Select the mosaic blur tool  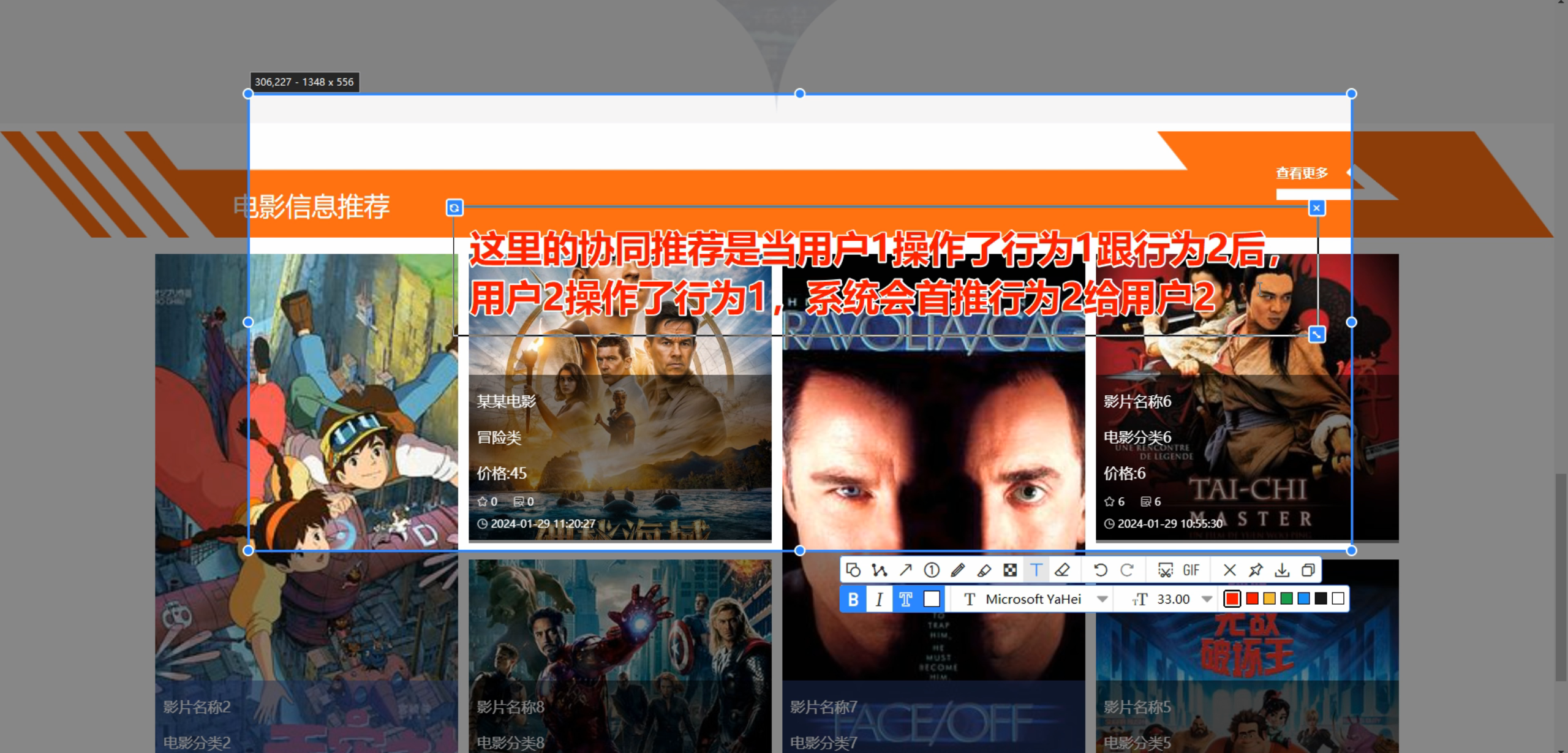1010,570
